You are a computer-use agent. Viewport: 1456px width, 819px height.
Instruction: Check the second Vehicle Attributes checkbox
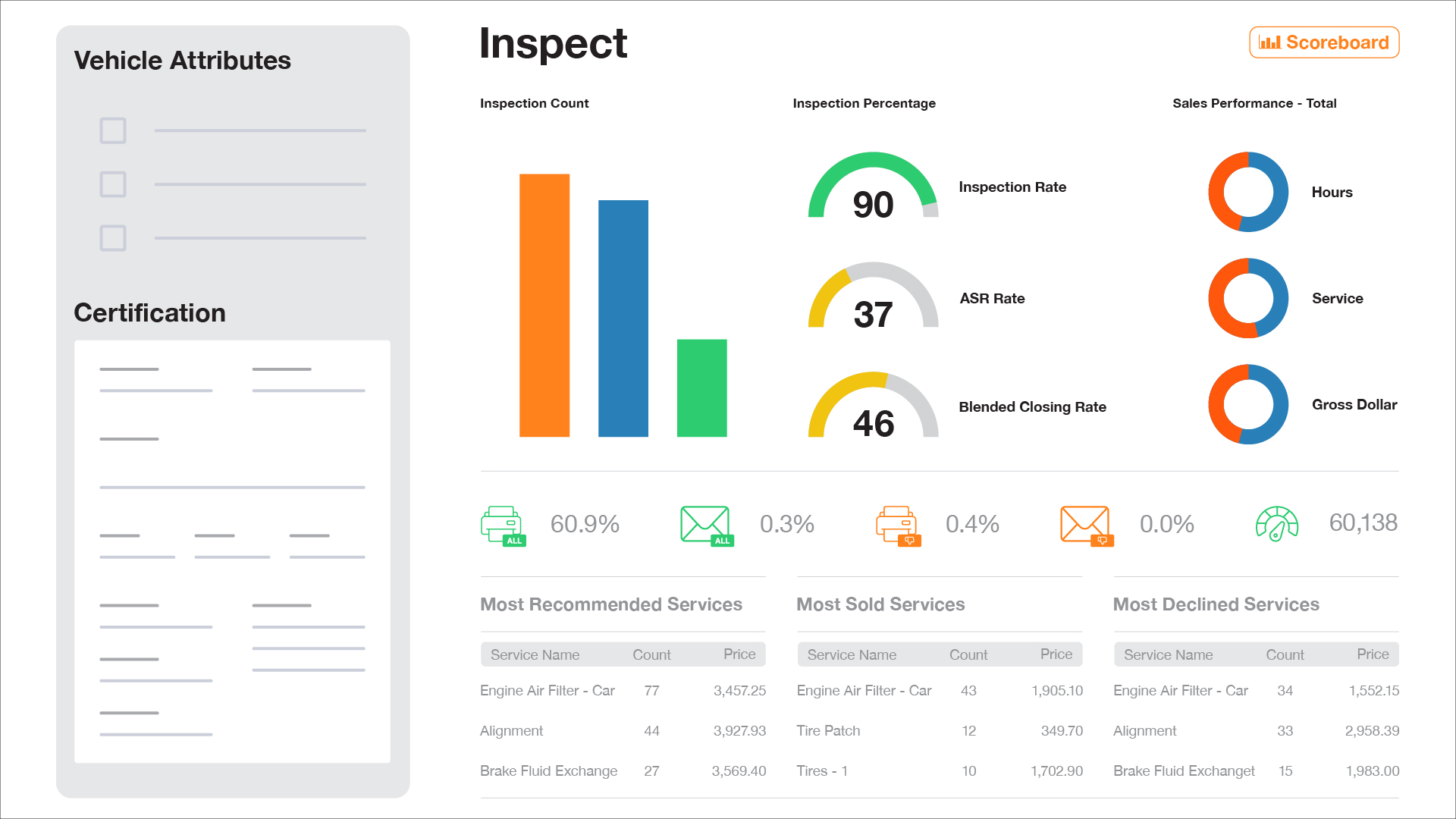click(112, 184)
